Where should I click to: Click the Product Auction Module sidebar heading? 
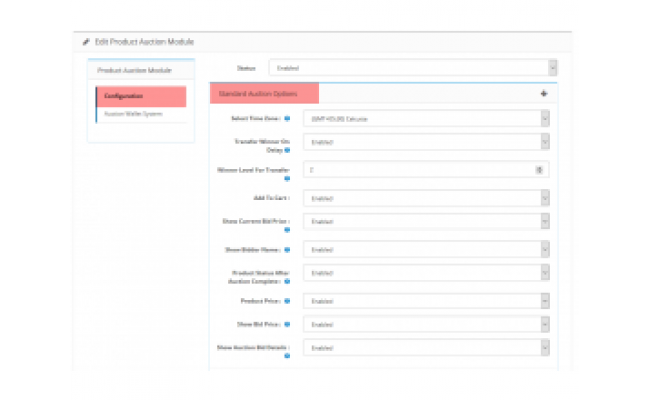pos(134,70)
